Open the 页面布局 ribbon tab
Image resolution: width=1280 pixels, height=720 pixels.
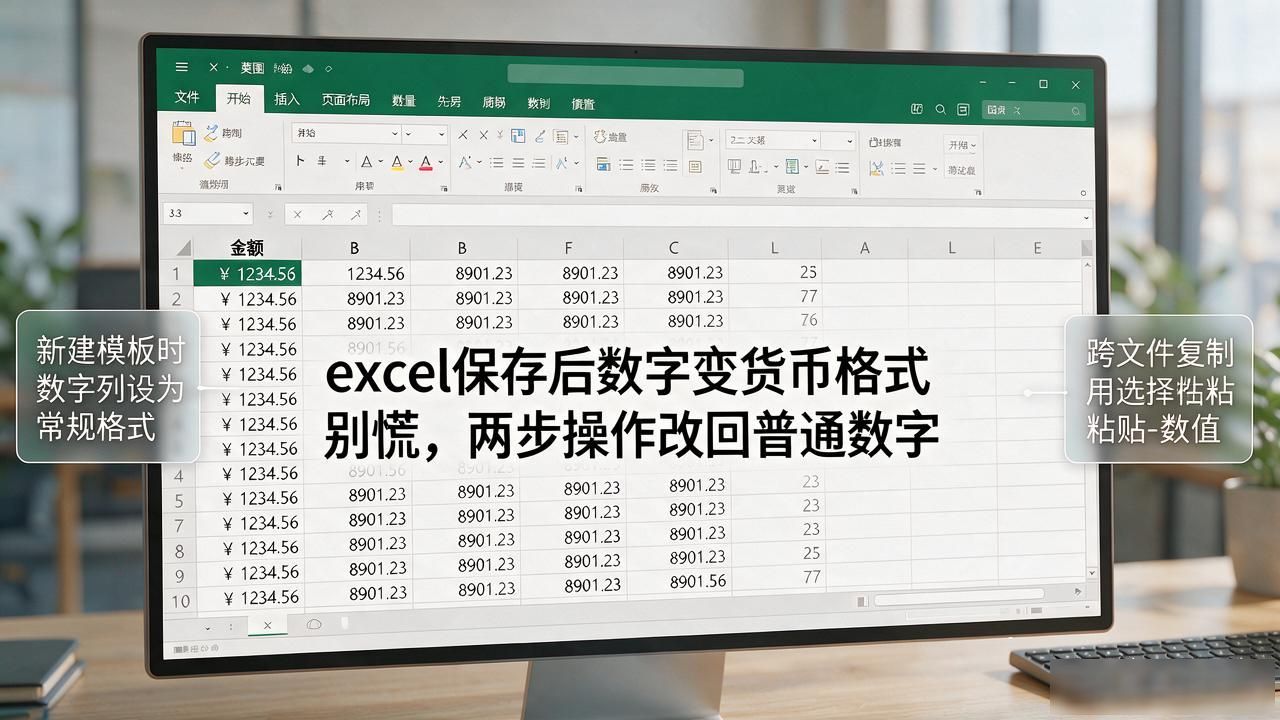pos(345,100)
